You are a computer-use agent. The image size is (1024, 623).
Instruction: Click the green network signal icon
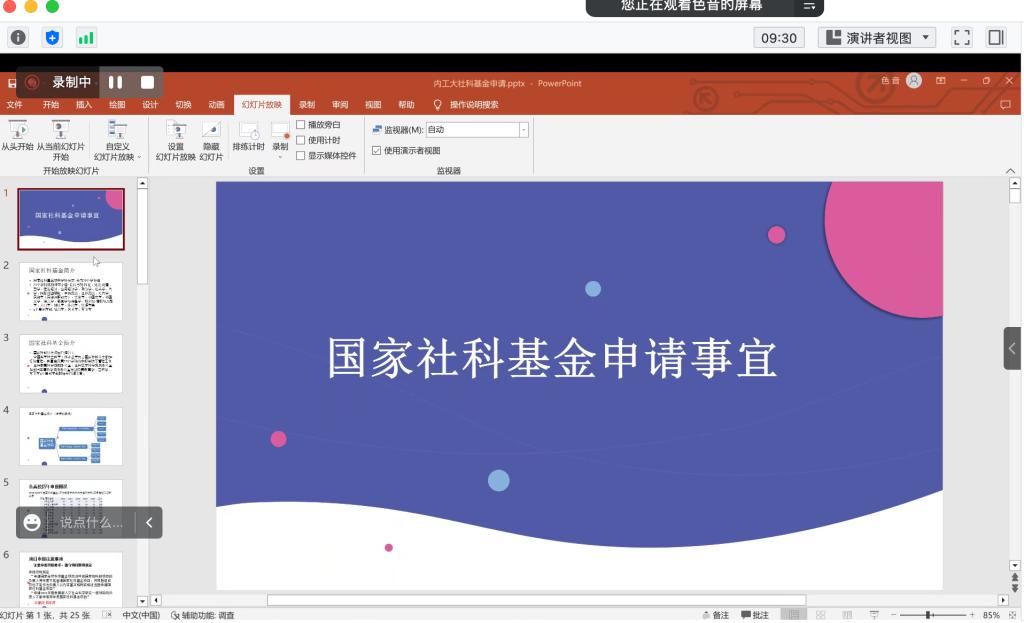[86, 38]
